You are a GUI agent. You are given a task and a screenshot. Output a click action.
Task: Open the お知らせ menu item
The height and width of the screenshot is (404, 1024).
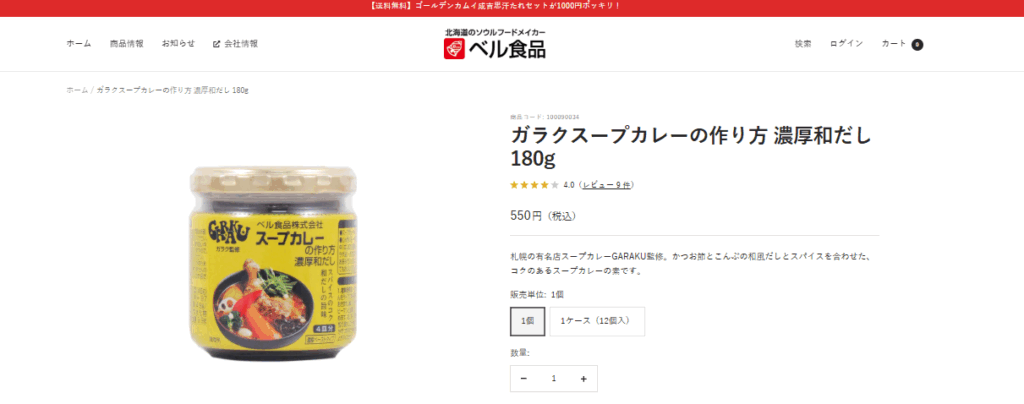click(x=178, y=44)
